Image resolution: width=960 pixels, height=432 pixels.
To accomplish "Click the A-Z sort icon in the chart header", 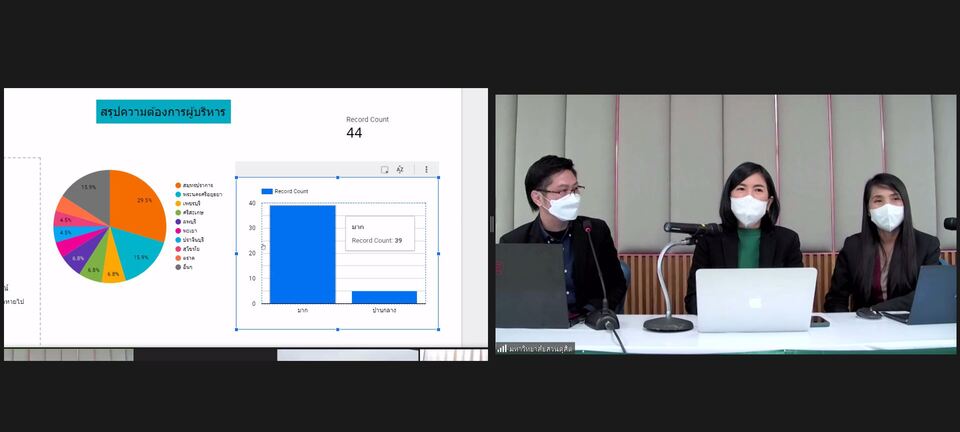I will (400, 169).
